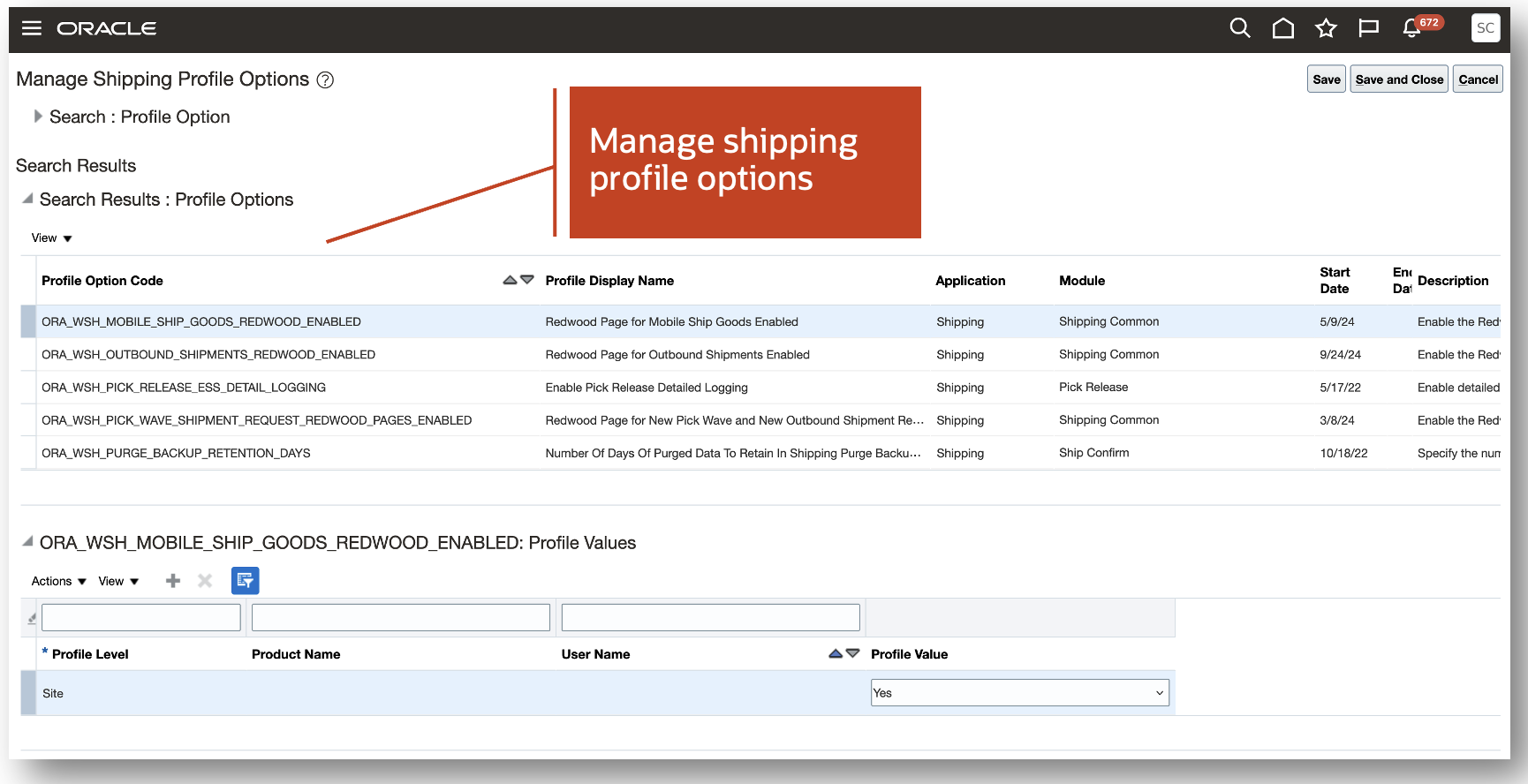This screenshot has height=784, width=1528.
Task: Go to the home icon
Action: 1283,28
